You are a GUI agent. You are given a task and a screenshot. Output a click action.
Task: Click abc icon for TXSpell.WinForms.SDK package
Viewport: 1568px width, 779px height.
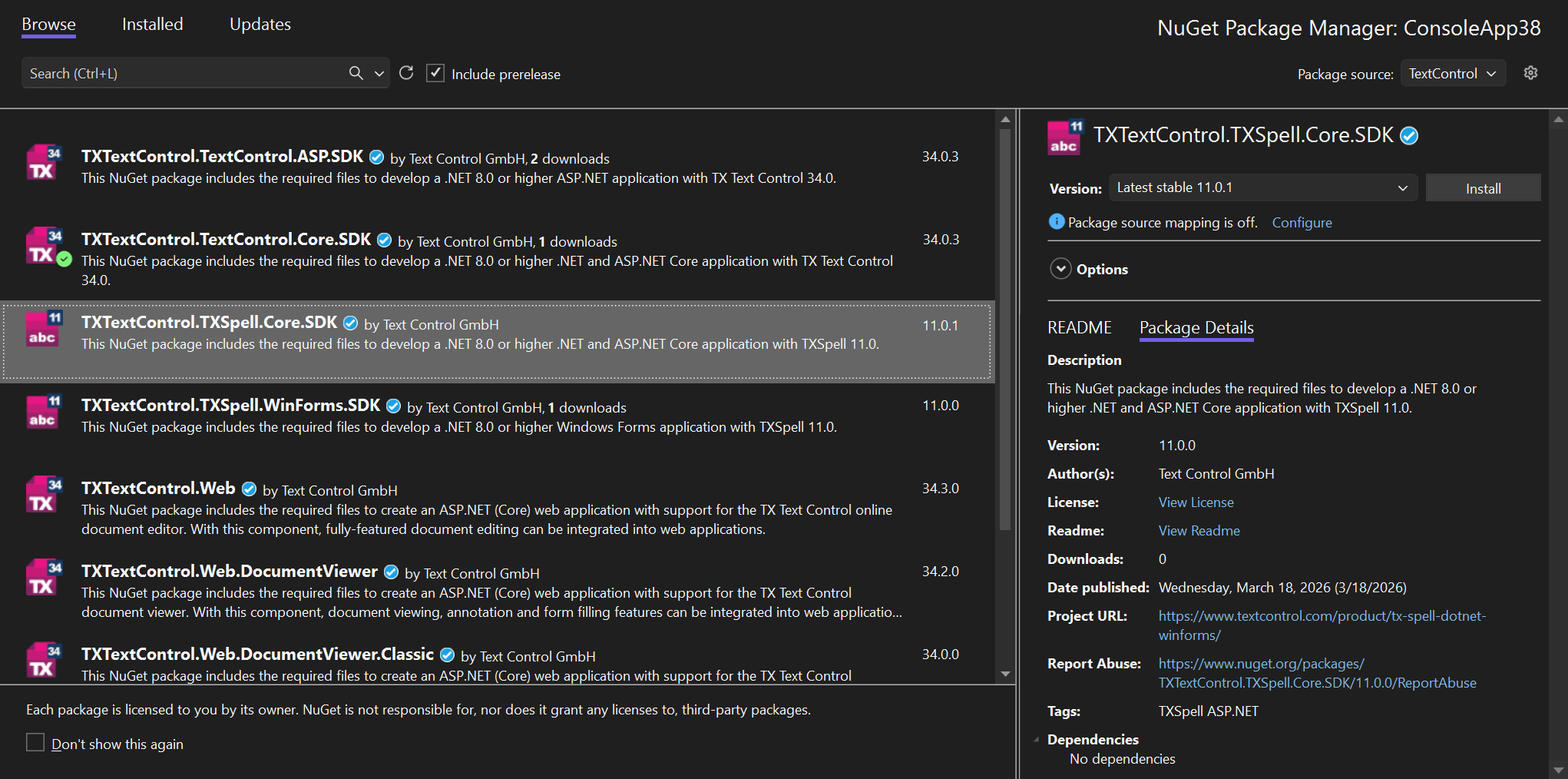click(x=42, y=413)
